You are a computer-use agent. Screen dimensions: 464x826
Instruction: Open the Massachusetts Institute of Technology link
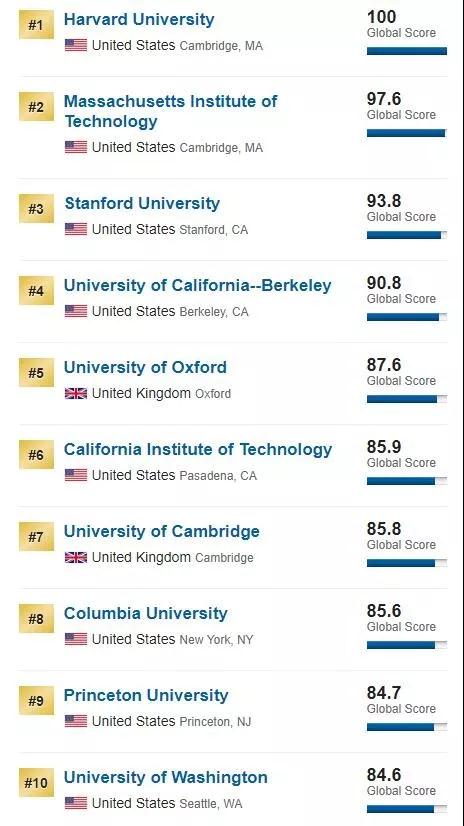tap(171, 111)
